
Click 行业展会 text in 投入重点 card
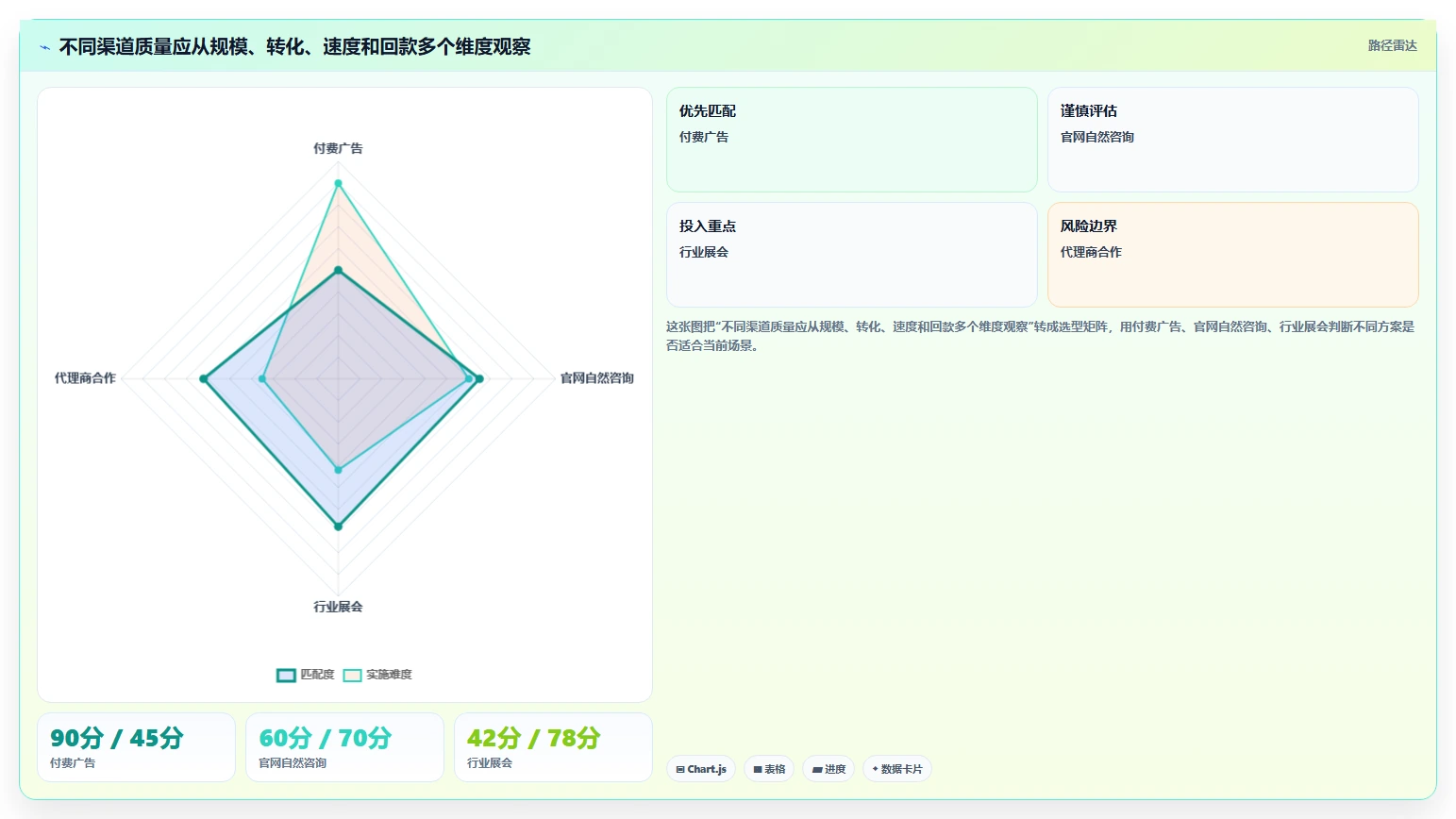pos(704,252)
